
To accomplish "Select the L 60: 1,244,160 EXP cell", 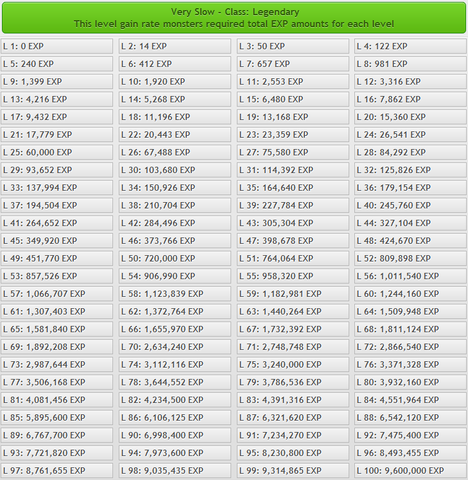I will 410,294.
